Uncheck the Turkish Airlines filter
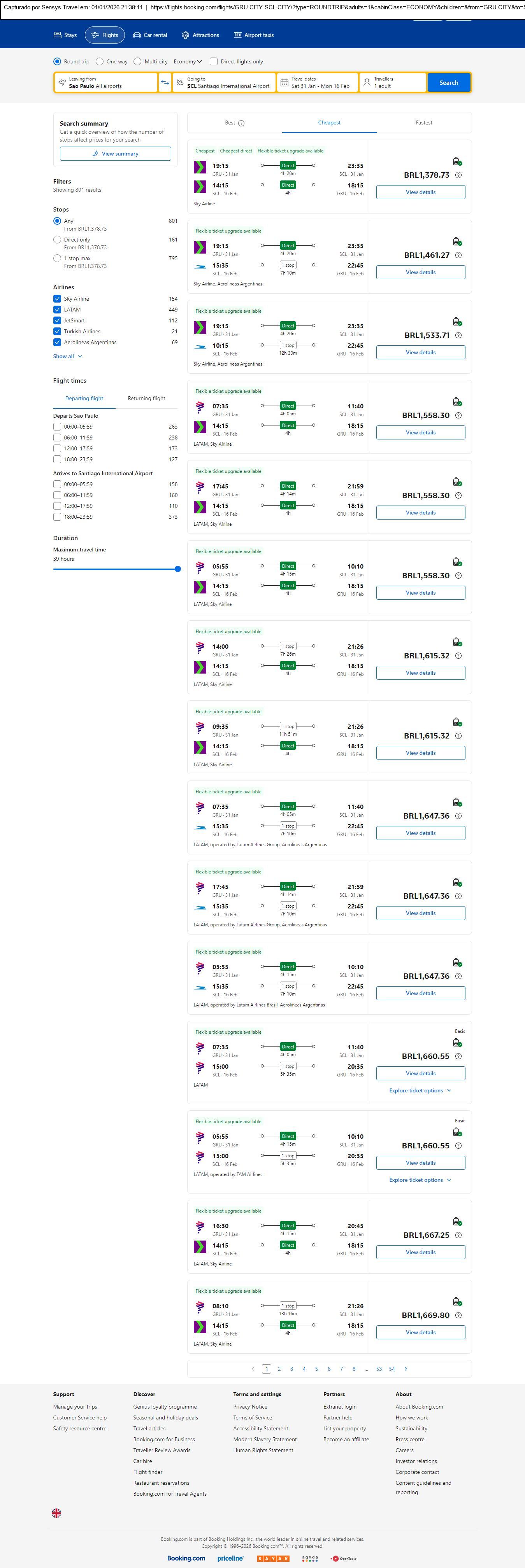This screenshot has width=525, height=1568. click(x=57, y=332)
